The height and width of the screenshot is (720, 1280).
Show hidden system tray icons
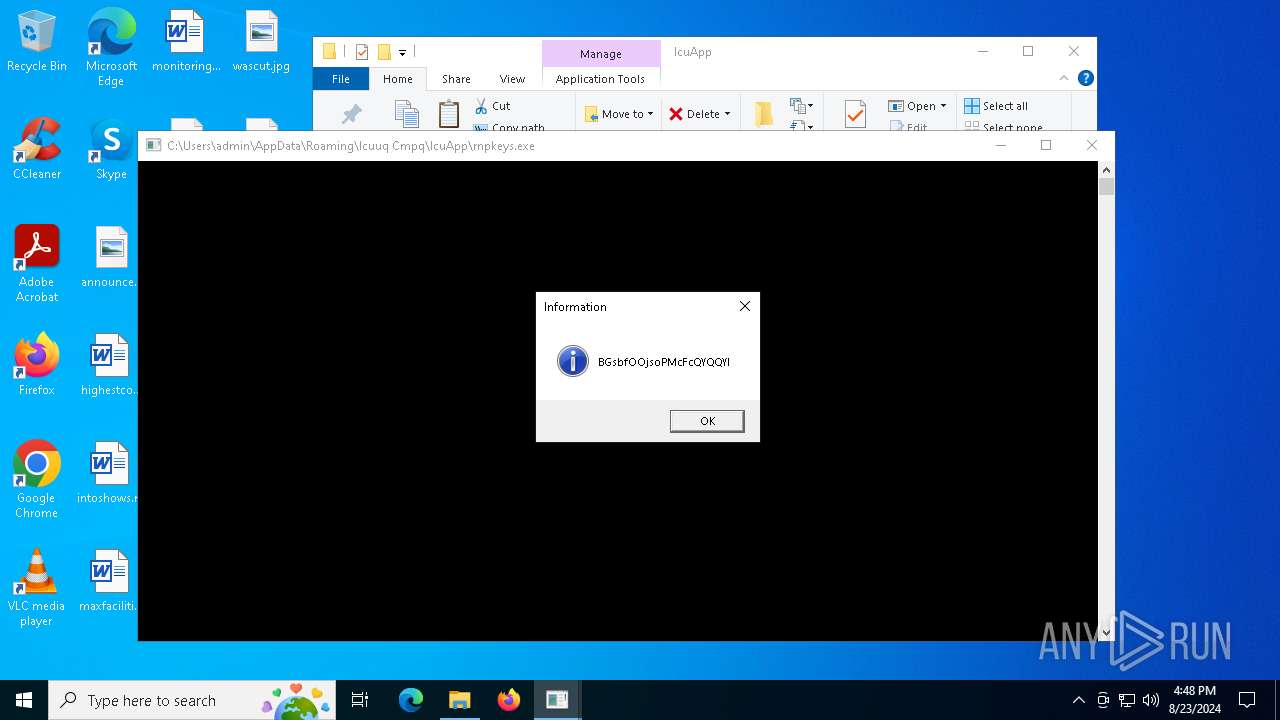(1078, 700)
